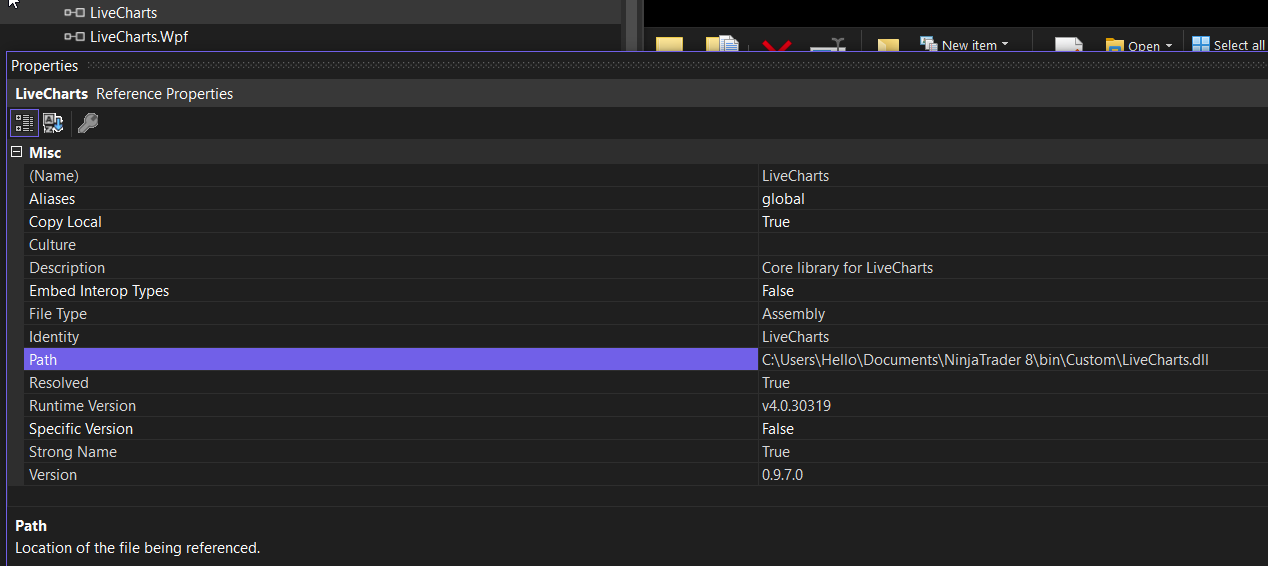The width and height of the screenshot is (1268, 566).
Task: Click 'Core library for LiveCharts' value
Action: point(847,268)
